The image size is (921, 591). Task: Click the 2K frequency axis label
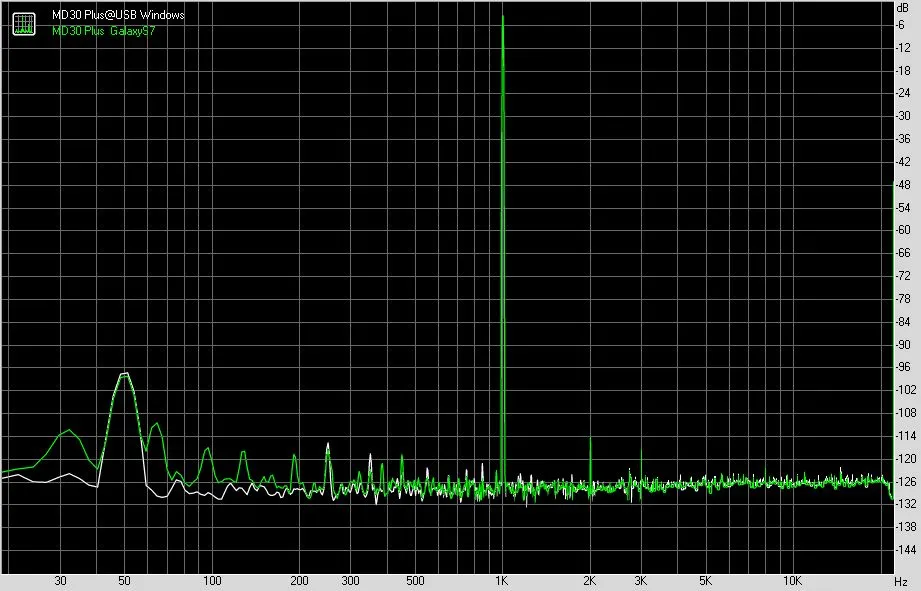(x=589, y=581)
